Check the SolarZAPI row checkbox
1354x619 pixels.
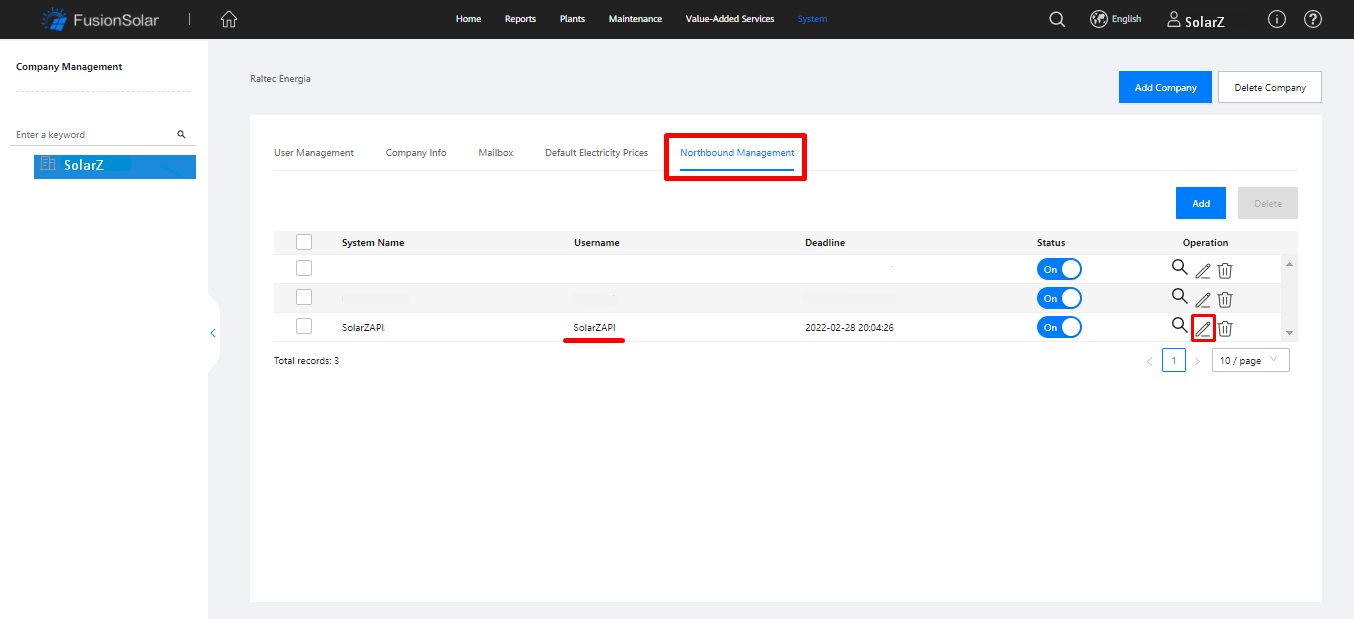pyautogui.click(x=304, y=326)
